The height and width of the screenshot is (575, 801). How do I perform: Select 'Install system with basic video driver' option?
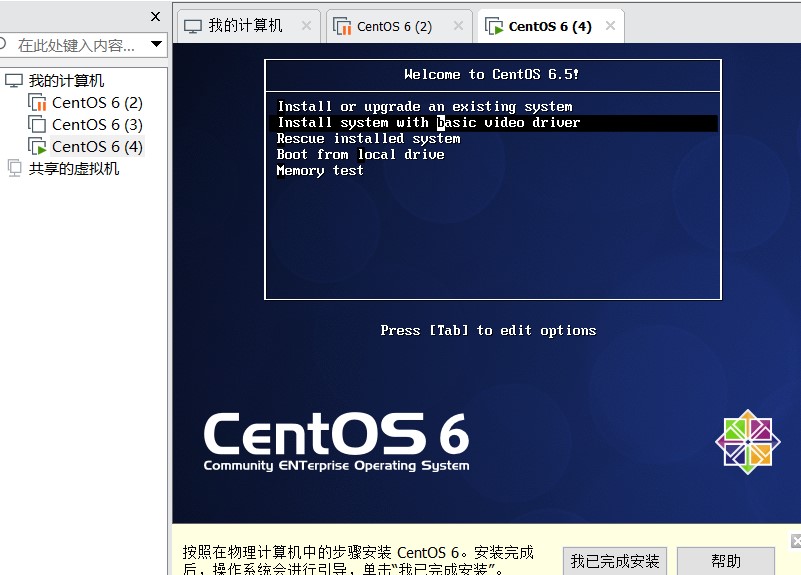point(493,123)
